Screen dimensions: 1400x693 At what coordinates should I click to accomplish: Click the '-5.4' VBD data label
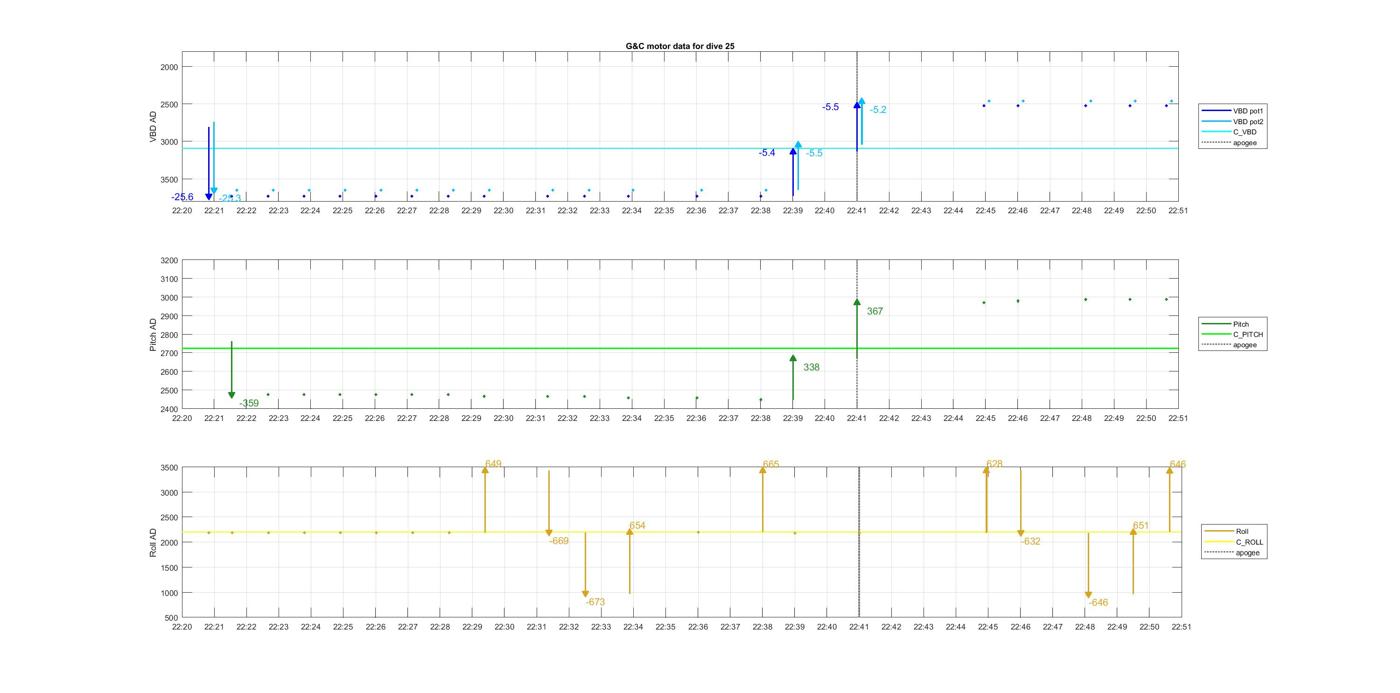tap(767, 153)
